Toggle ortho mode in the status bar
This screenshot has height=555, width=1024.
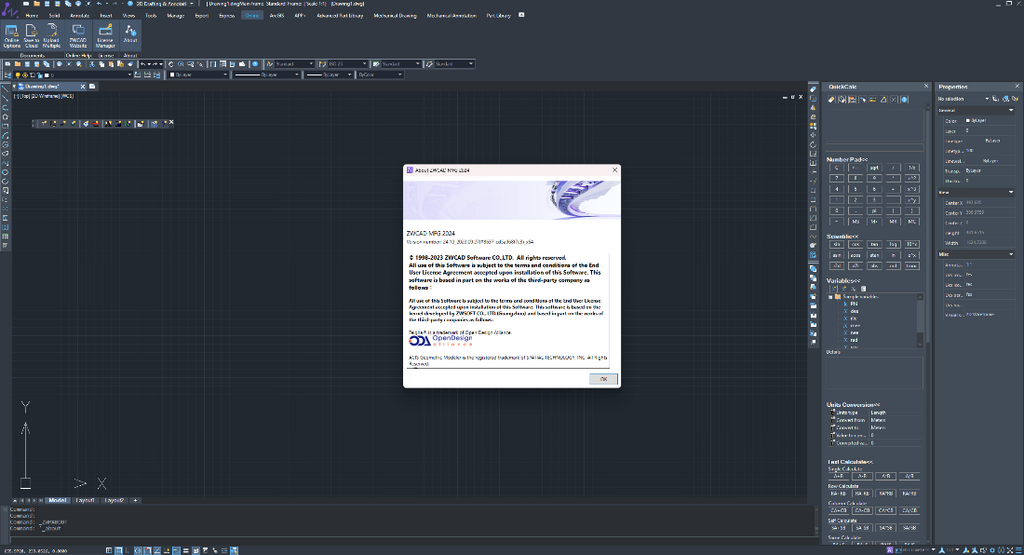pos(128,550)
